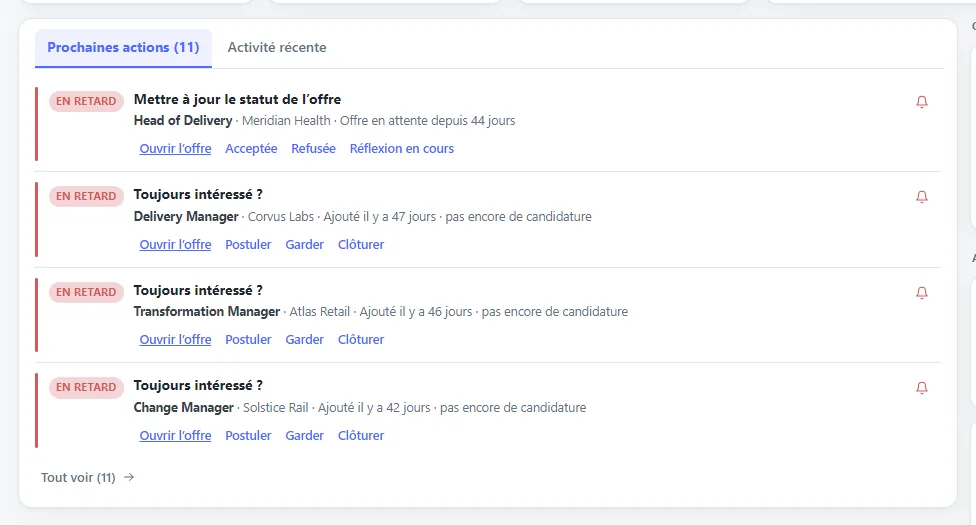Click EN RETARD badge on Meridian Health row
The image size is (976, 525).
86,102
